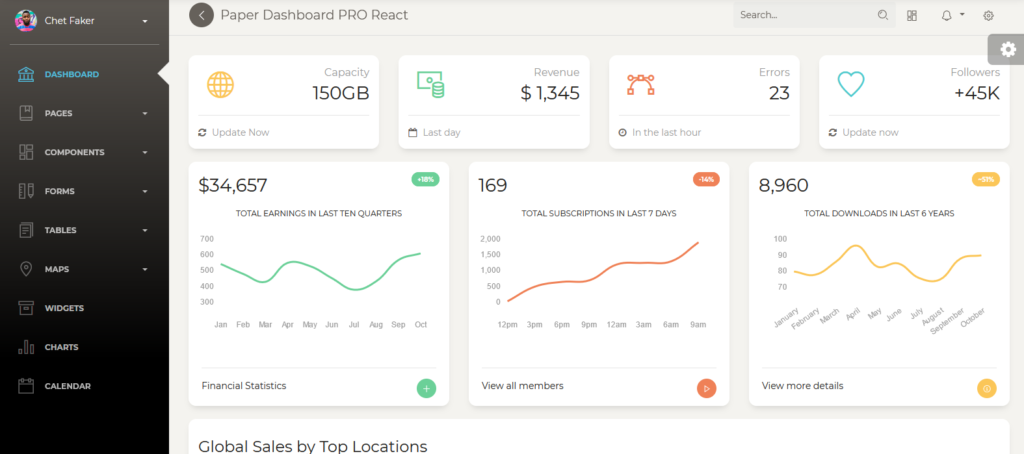Click Paper Dashboard PRO React title
The image size is (1024, 454).
click(314, 15)
